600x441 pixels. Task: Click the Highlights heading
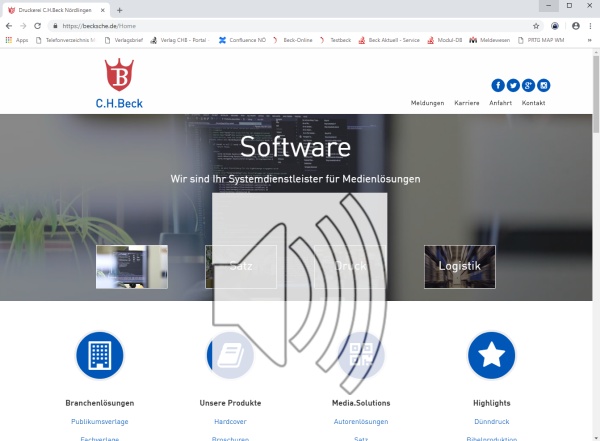(492, 403)
